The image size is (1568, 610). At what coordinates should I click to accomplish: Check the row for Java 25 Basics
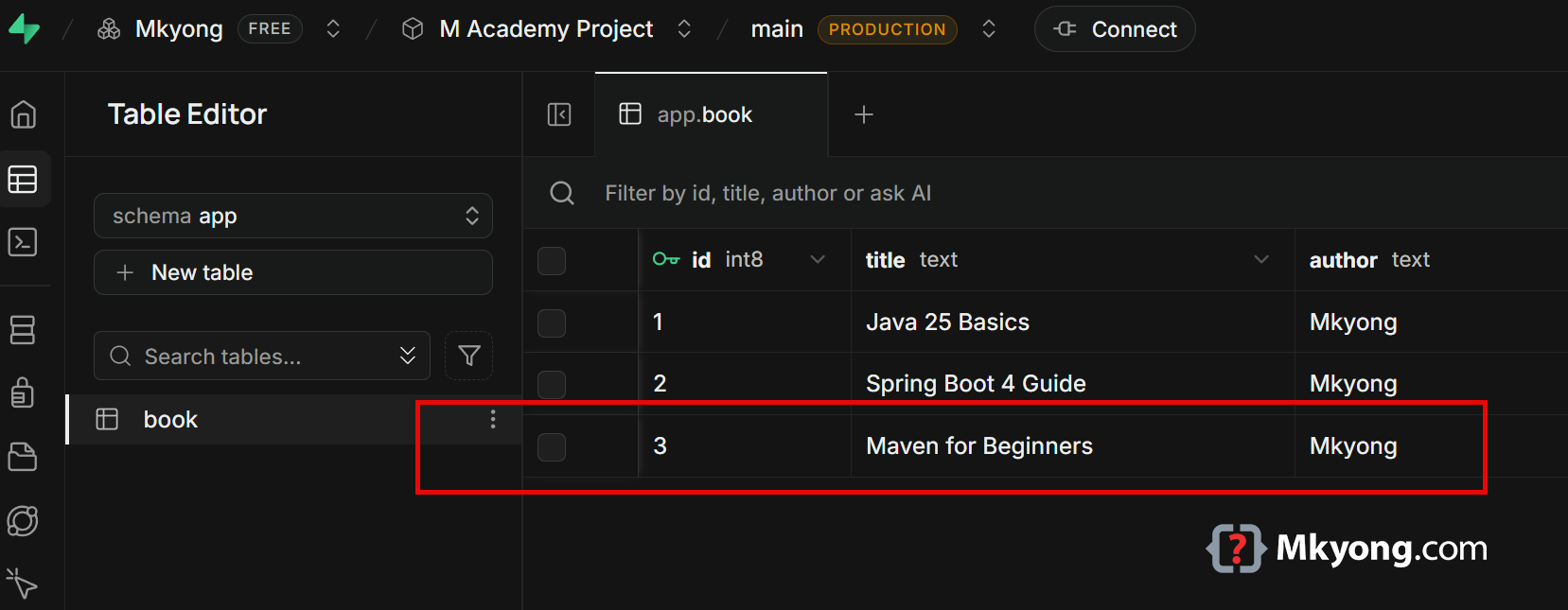552,322
